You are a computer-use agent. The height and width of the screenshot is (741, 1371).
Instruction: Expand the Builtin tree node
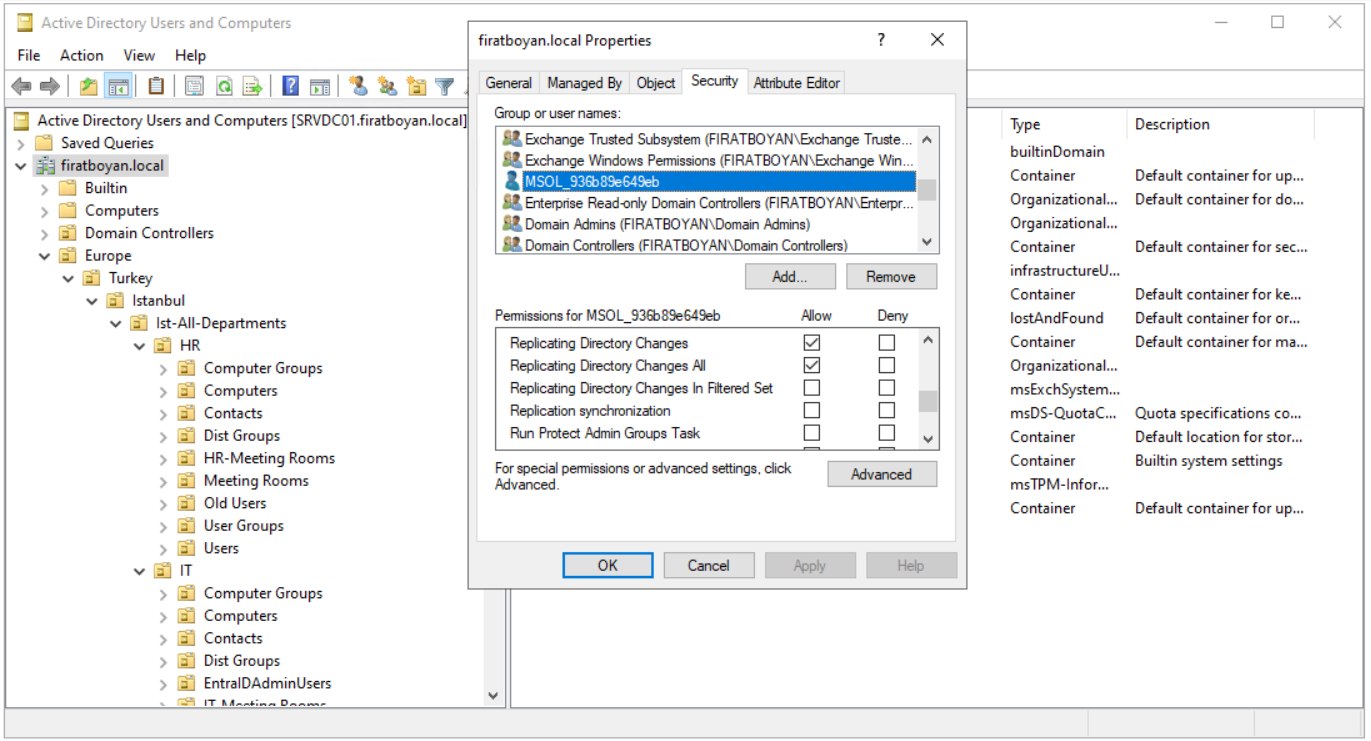(x=45, y=188)
